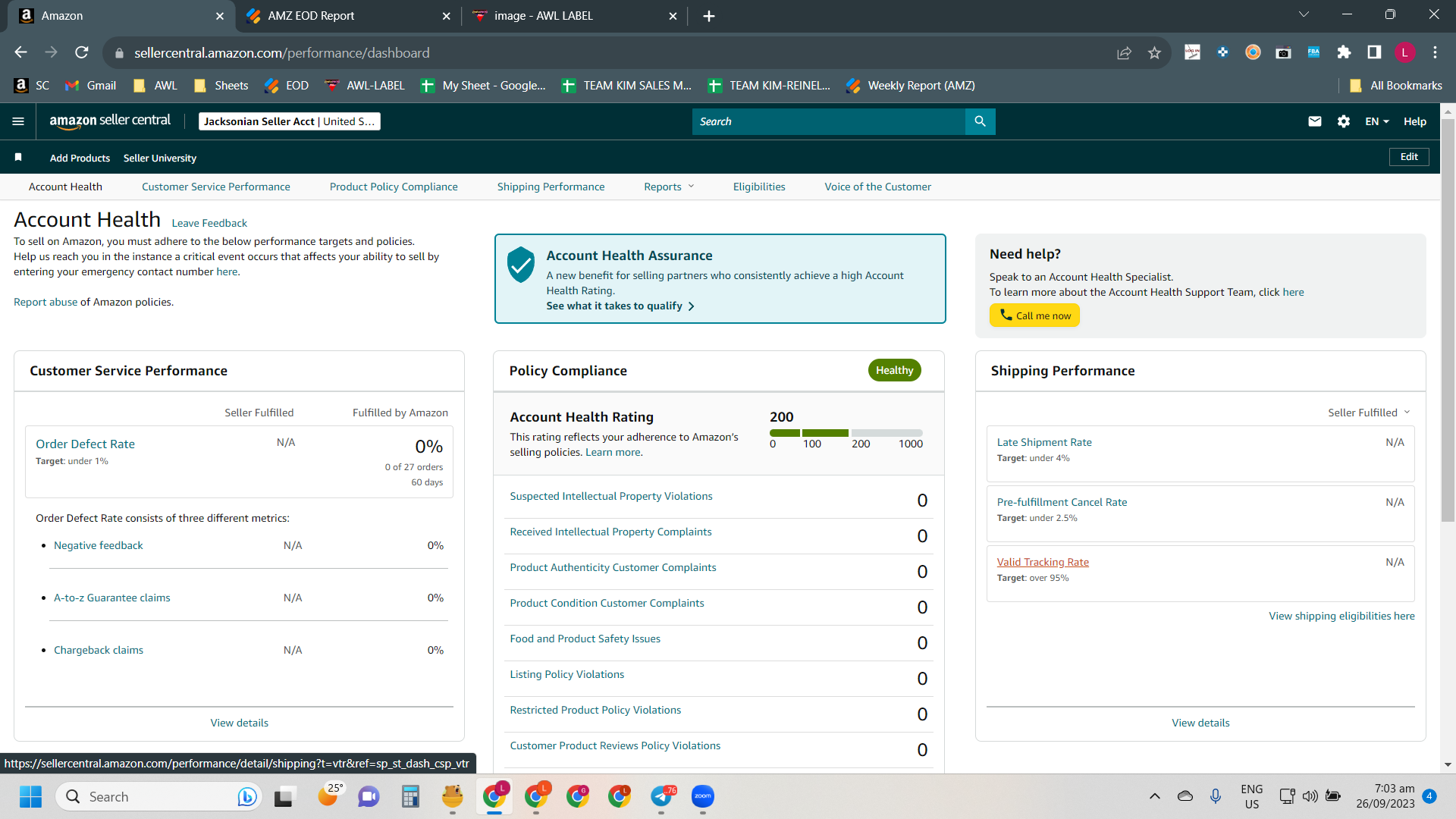View details for Customer Service Performance
The width and height of the screenshot is (1456, 819).
240,723
